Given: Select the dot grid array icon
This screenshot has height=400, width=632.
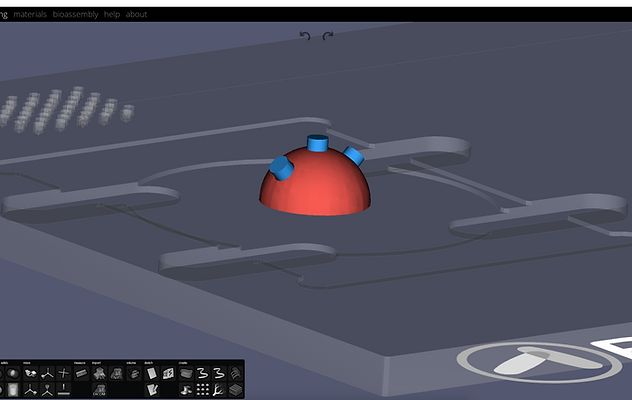Looking at the screenshot, I should pos(202,390).
